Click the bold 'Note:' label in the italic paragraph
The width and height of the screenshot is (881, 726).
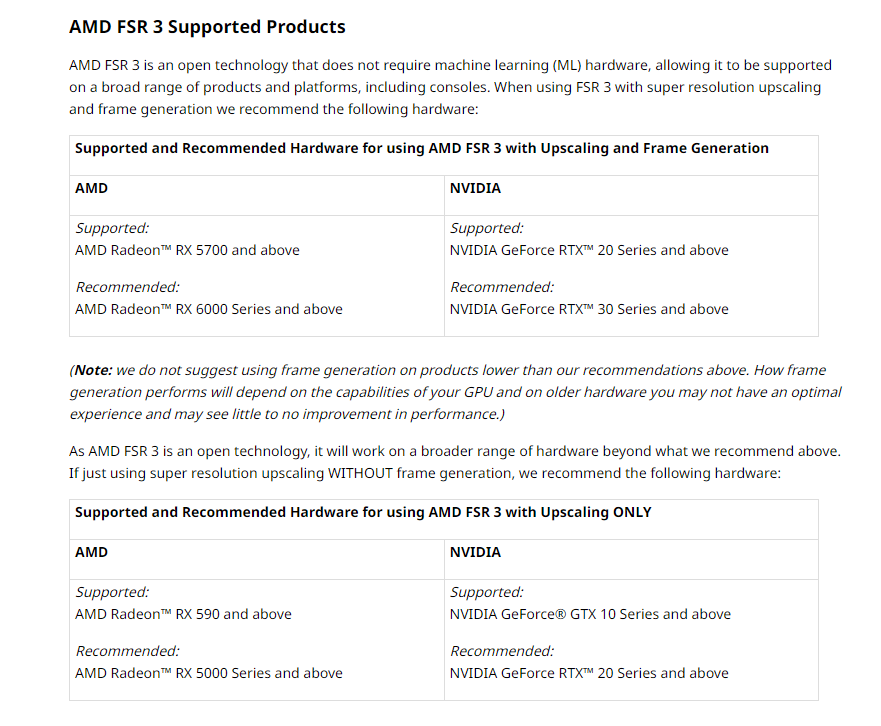coord(94,370)
